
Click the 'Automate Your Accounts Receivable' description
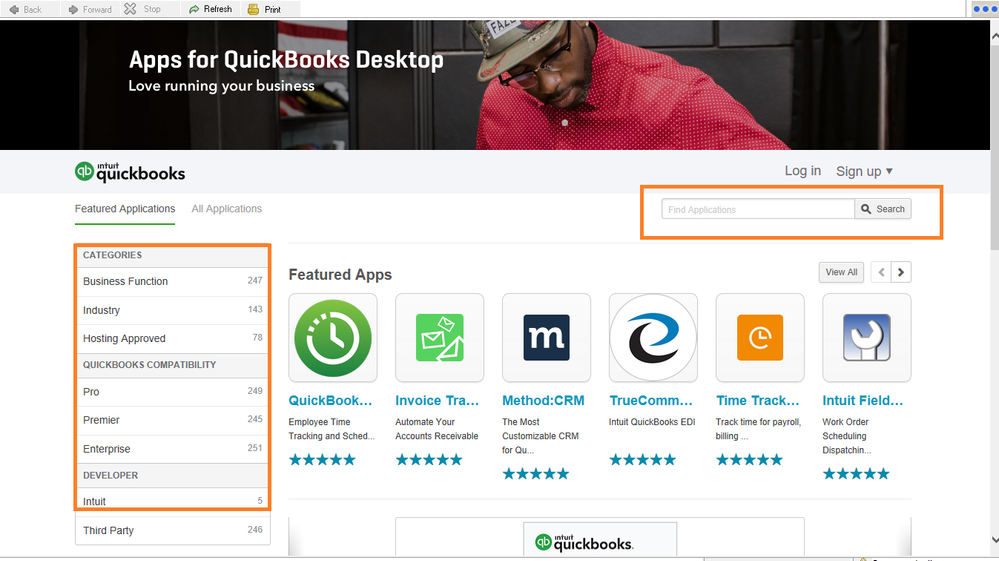(437, 429)
